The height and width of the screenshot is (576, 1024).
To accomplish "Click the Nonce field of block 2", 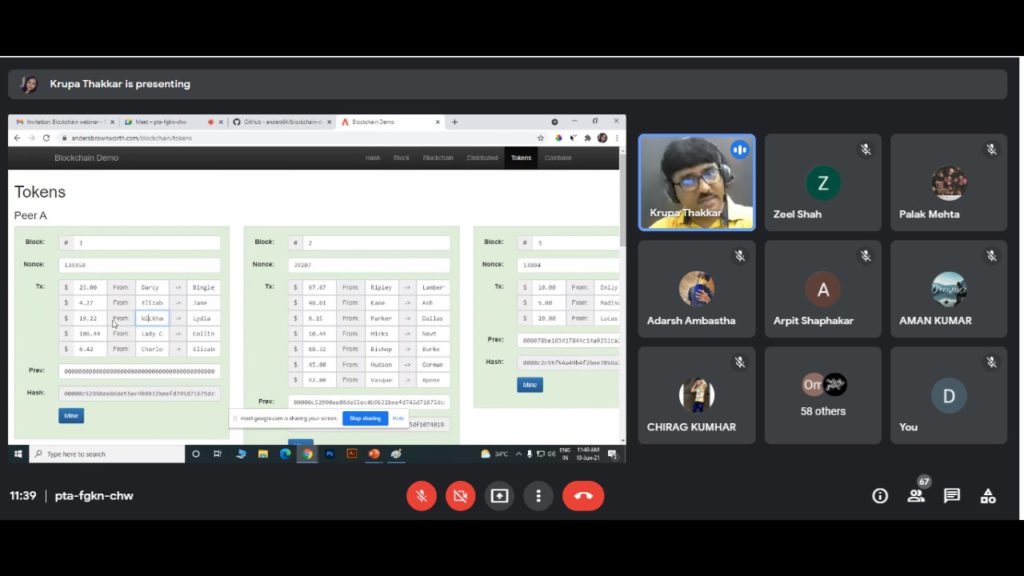I will click(x=368, y=265).
